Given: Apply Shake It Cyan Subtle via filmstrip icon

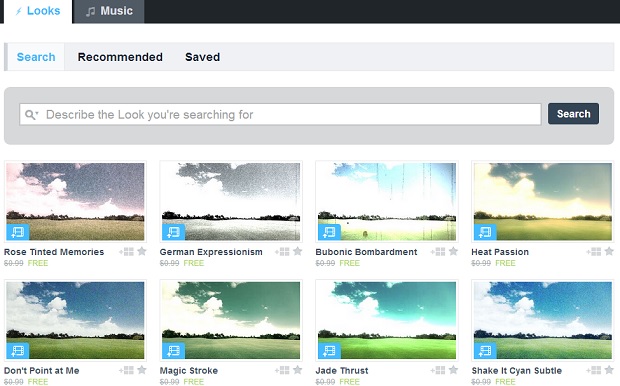Looking at the screenshot, I should point(485,351).
